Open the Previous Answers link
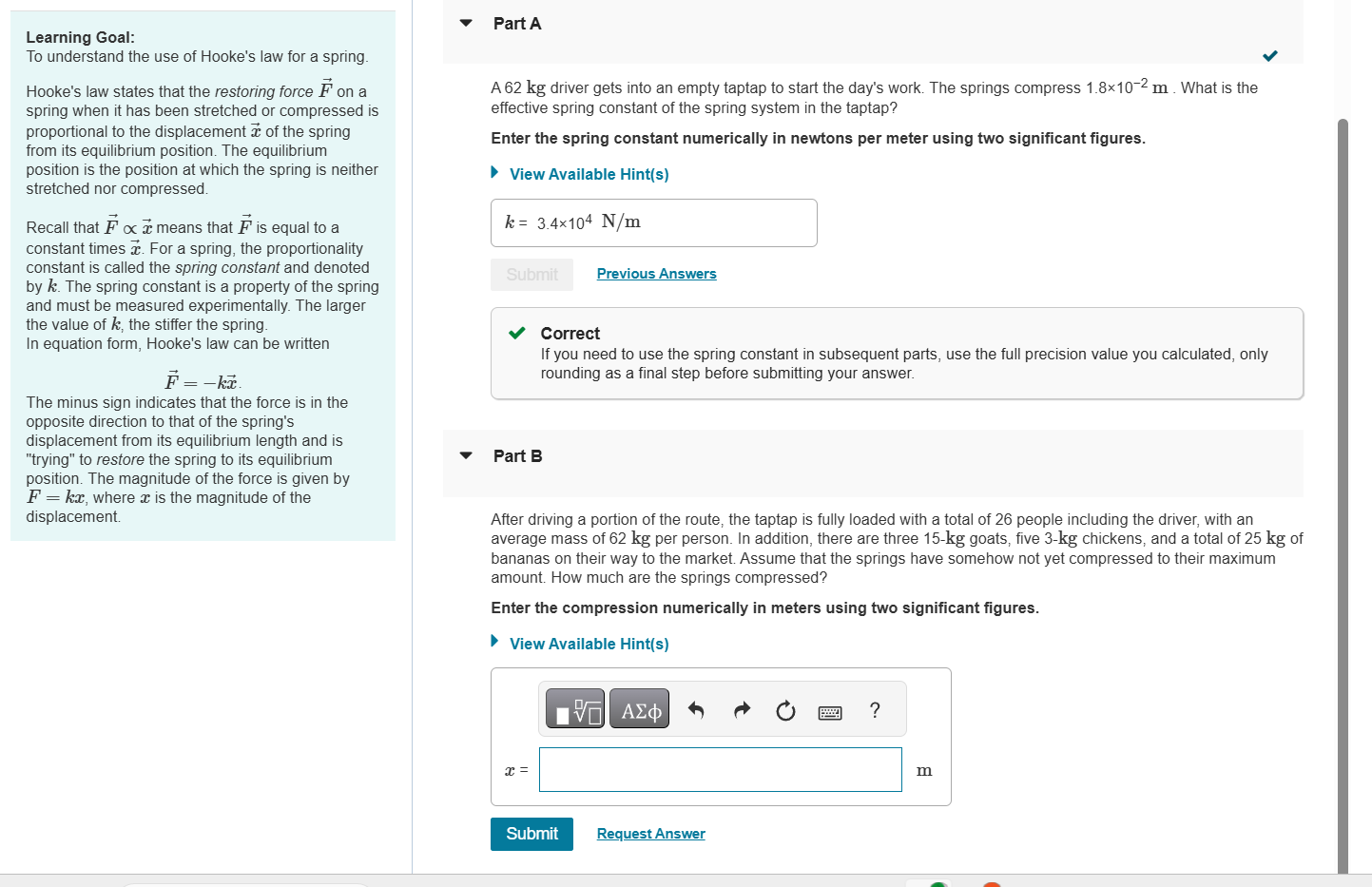 click(x=656, y=274)
